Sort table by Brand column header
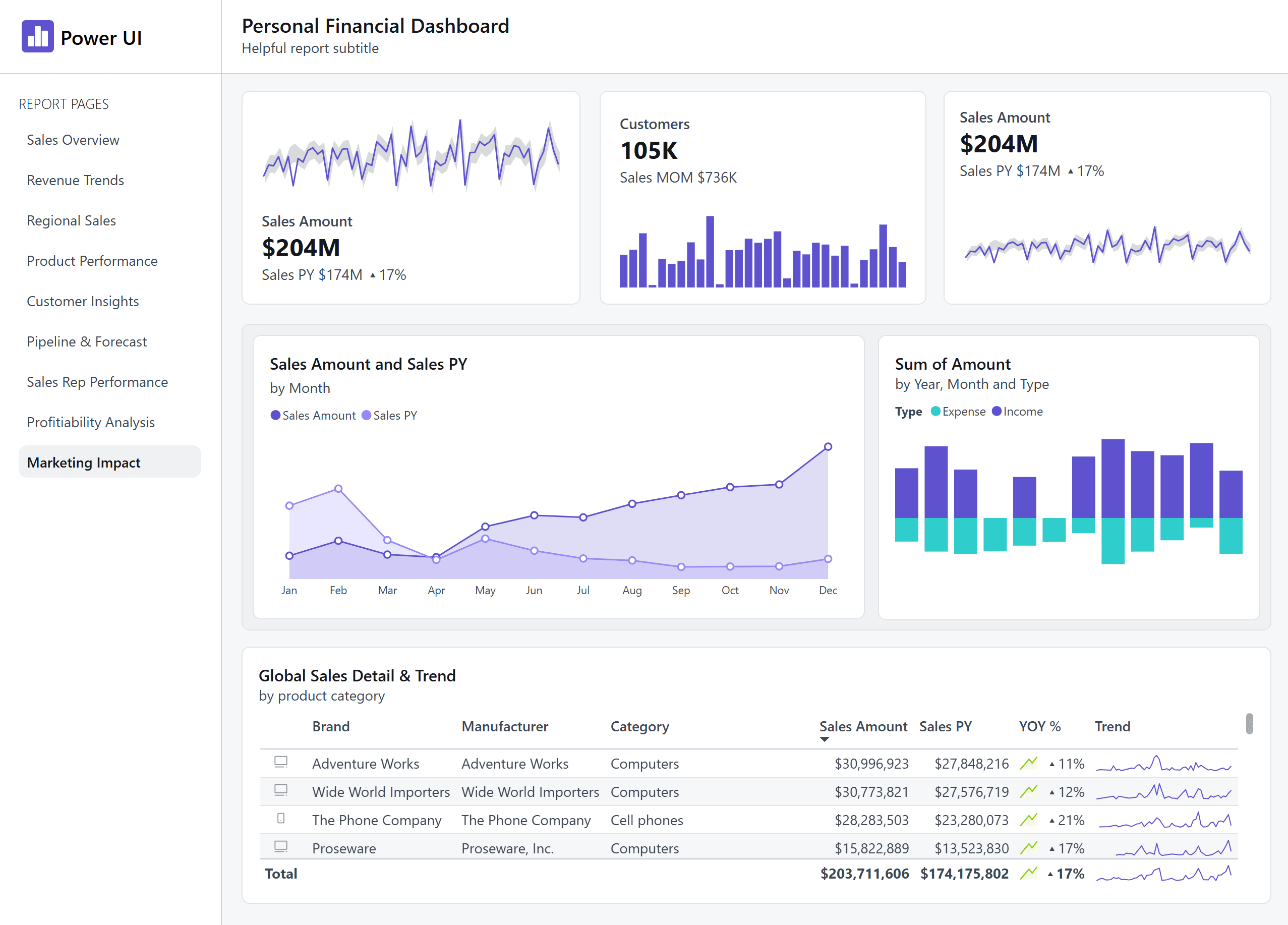This screenshot has width=1288, height=925. [x=330, y=726]
